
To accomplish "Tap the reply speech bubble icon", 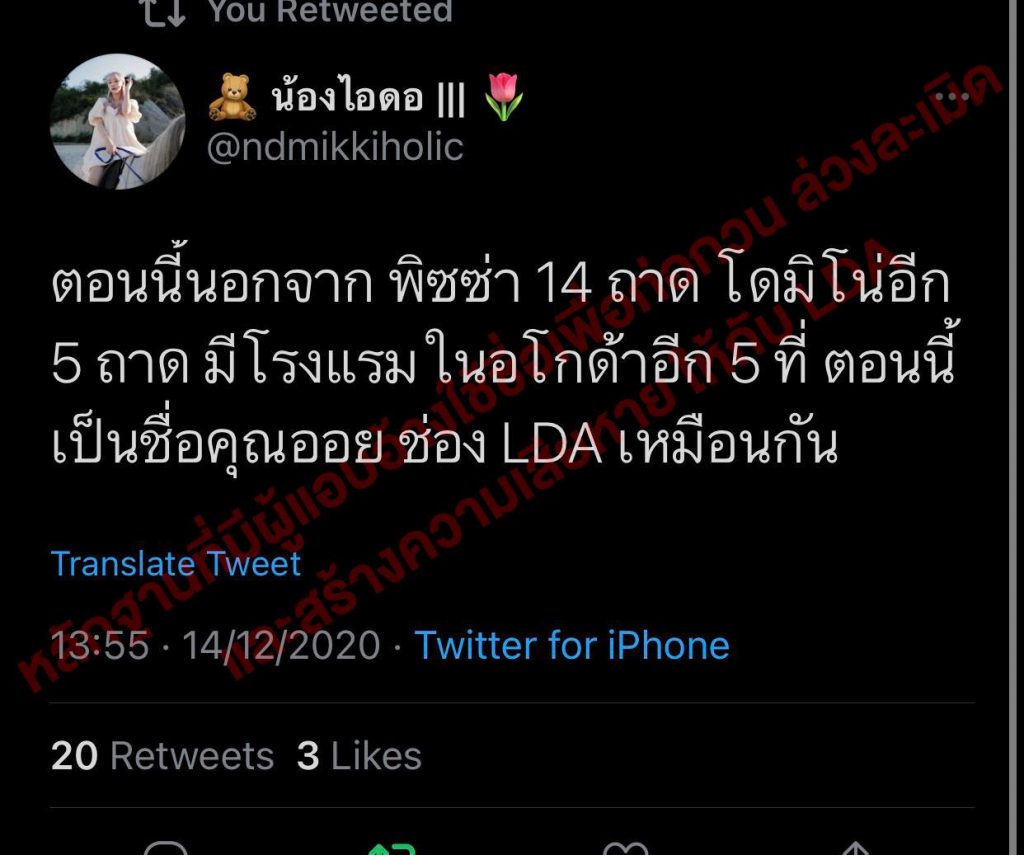I will pos(165,848).
